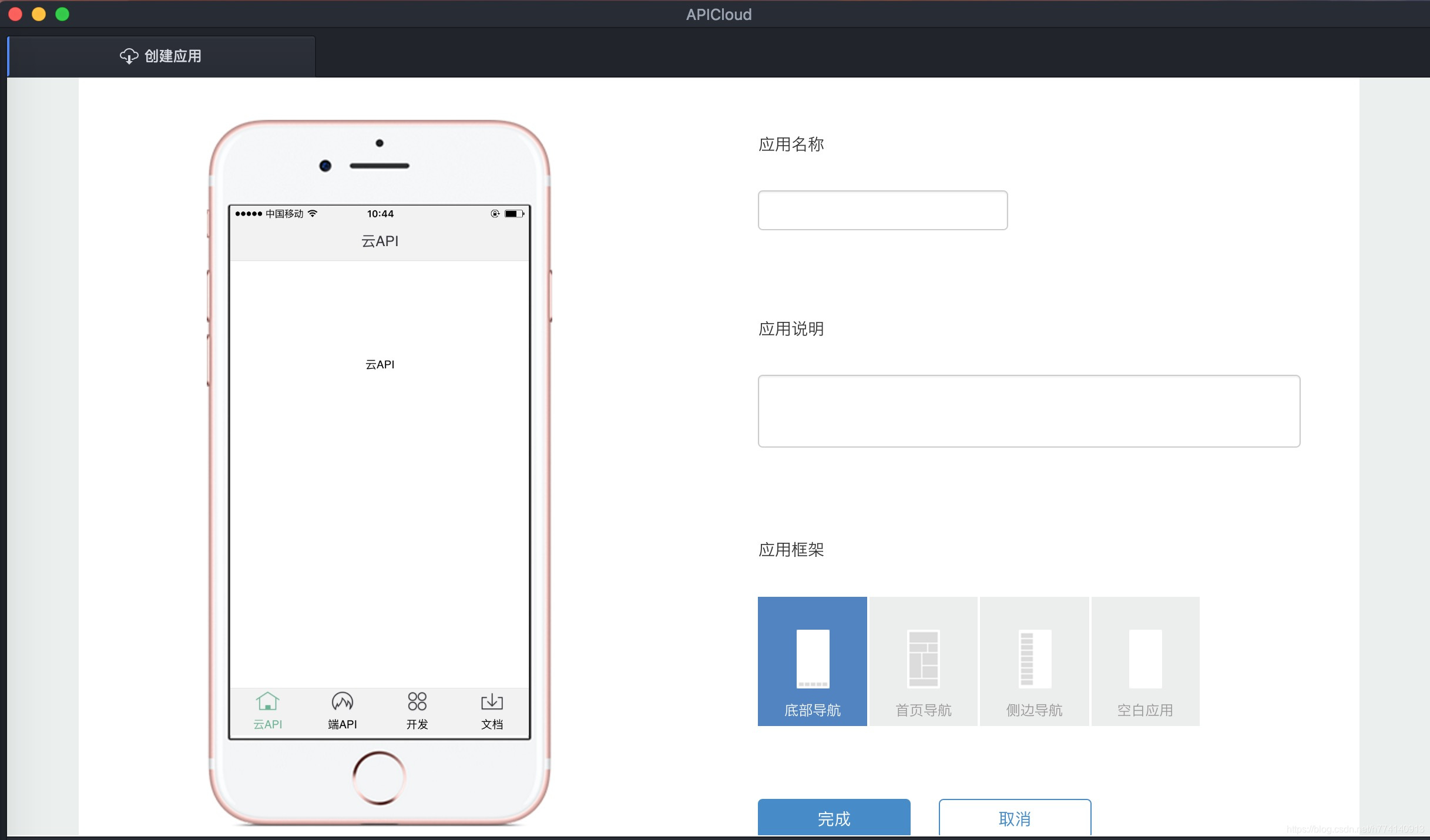Click the green maximize window button
Screen dimensions: 1430x840
pyautogui.click(x=62, y=14)
